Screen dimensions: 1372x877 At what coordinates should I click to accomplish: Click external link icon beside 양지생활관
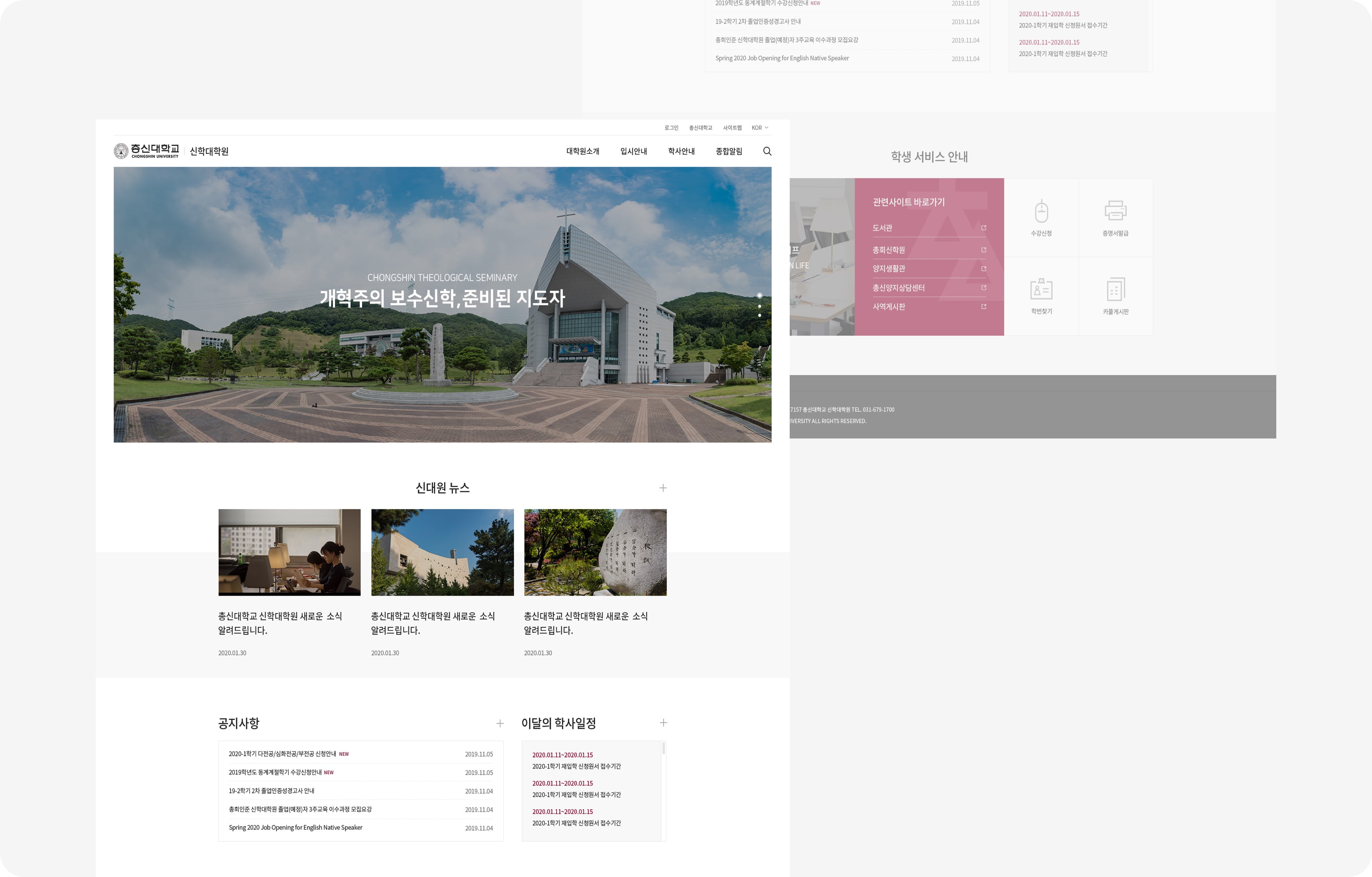coord(984,269)
